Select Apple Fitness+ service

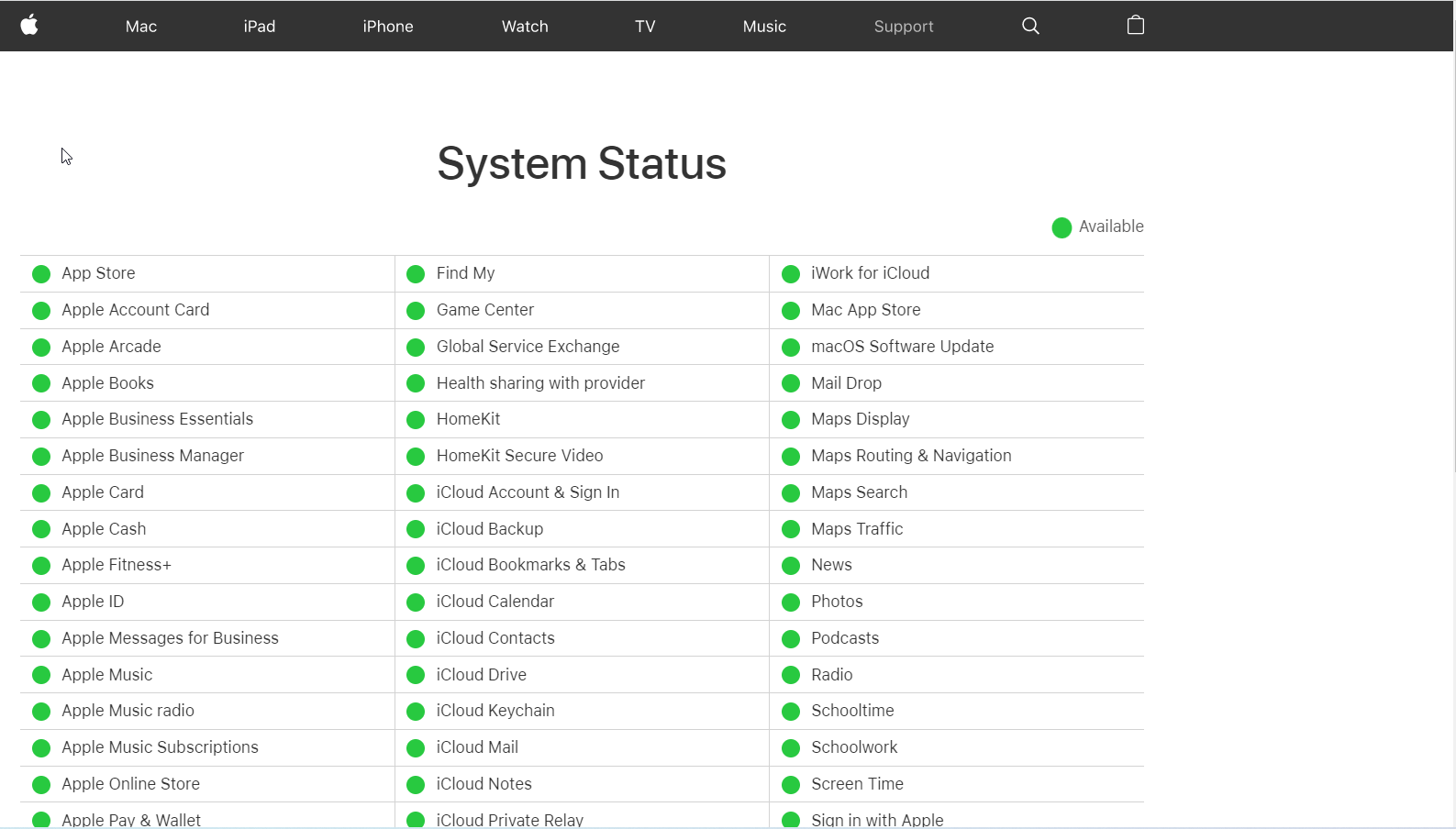point(117,565)
